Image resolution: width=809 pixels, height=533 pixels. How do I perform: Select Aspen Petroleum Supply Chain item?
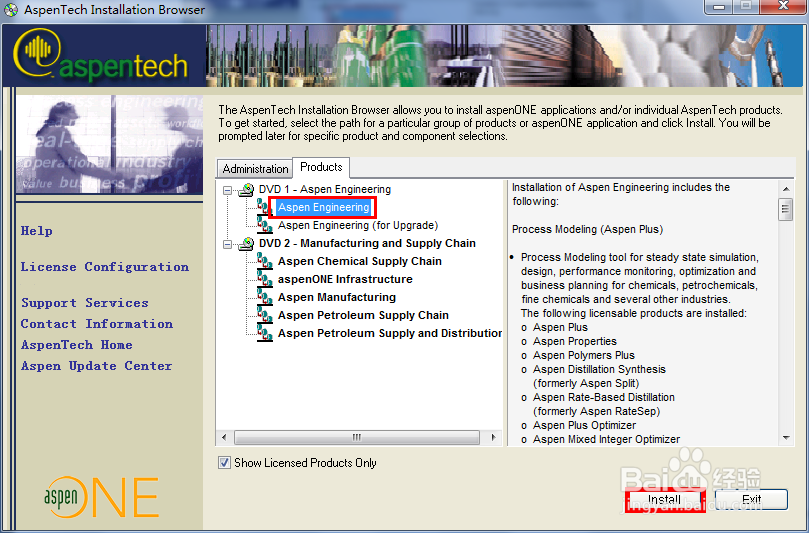pos(363,316)
